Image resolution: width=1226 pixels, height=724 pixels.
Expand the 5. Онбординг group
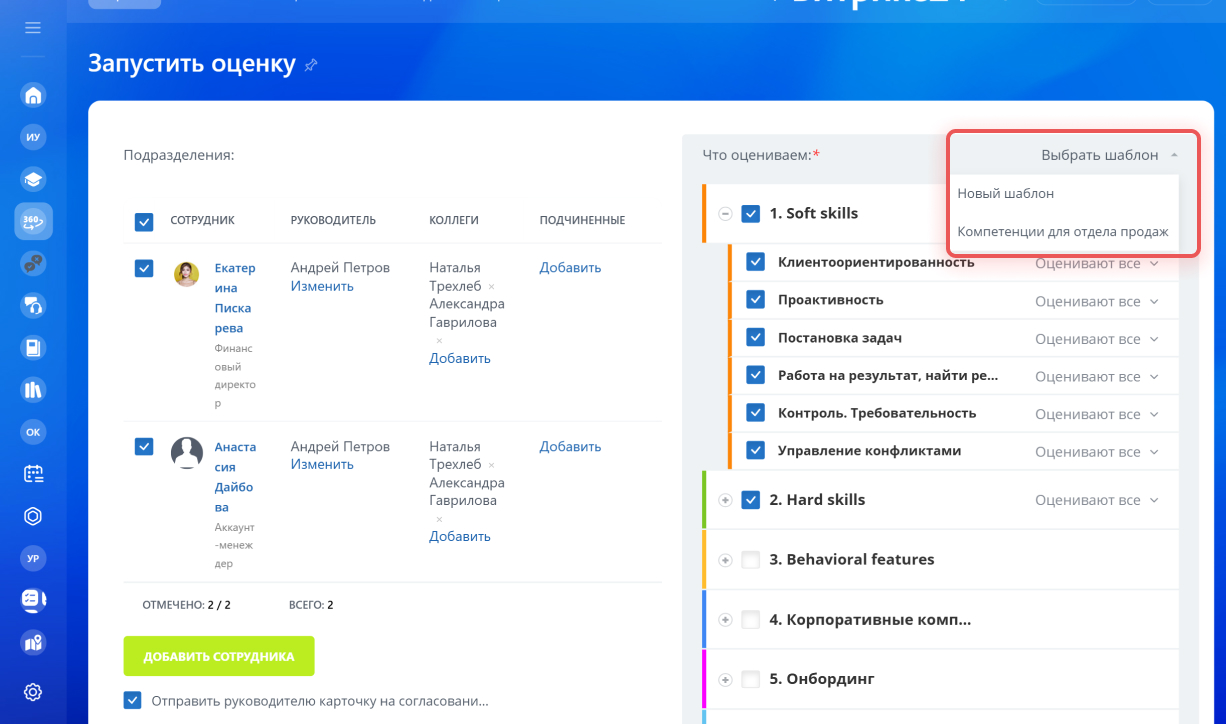[x=725, y=679]
